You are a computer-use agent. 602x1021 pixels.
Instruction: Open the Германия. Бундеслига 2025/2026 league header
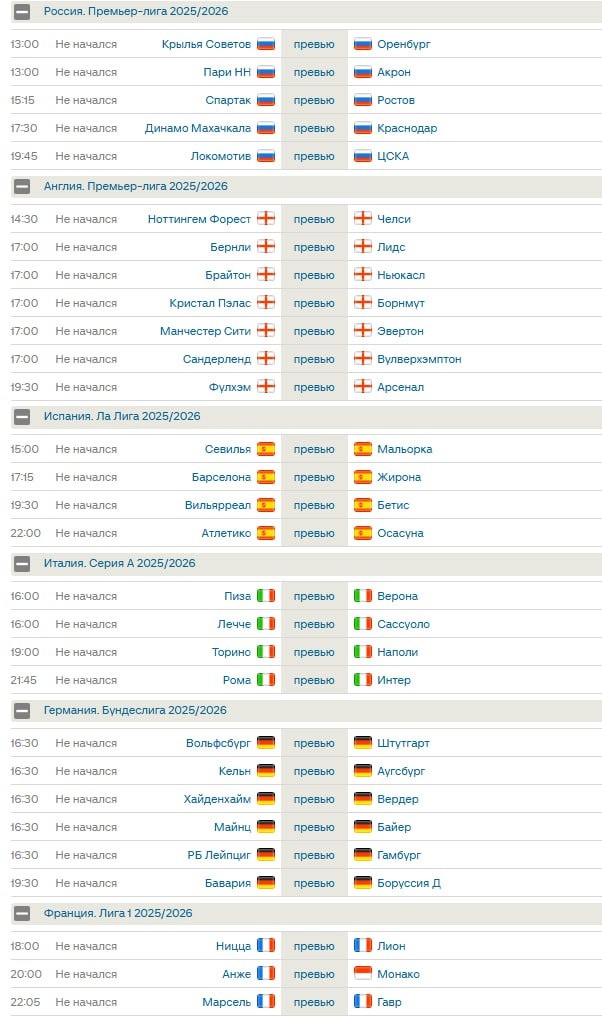click(135, 710)
